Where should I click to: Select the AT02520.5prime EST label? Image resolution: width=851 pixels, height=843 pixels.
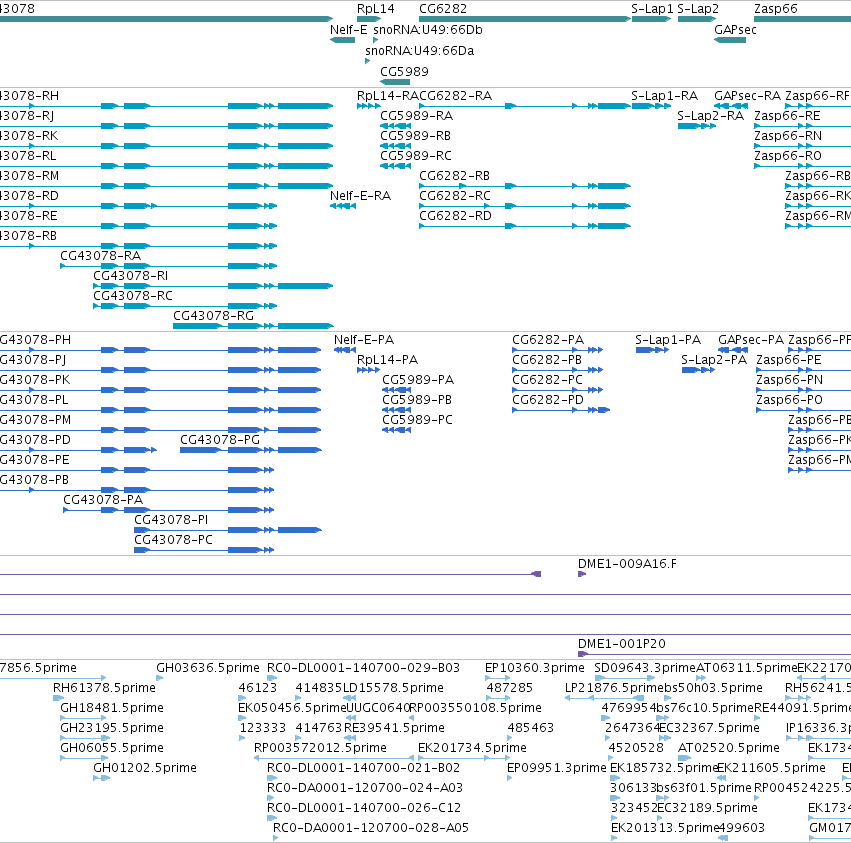click(x=728, y=748)
